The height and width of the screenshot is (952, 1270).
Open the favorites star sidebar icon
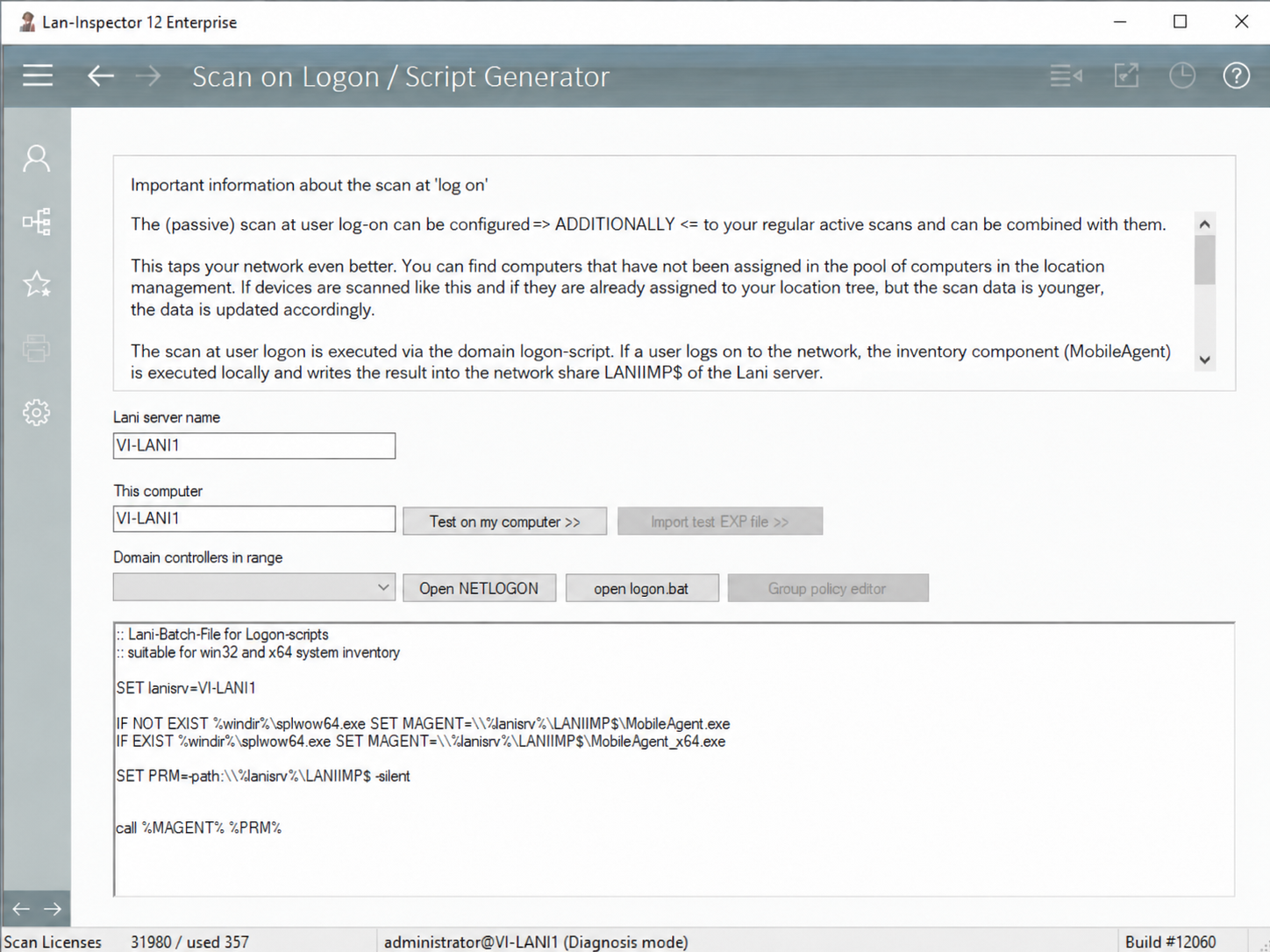point(37,284)
